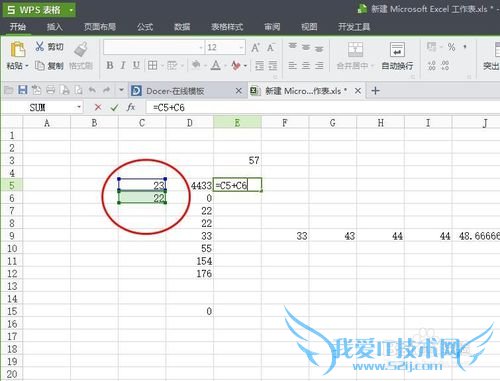Click the font color A icon
500x381 pixels.
216,65
